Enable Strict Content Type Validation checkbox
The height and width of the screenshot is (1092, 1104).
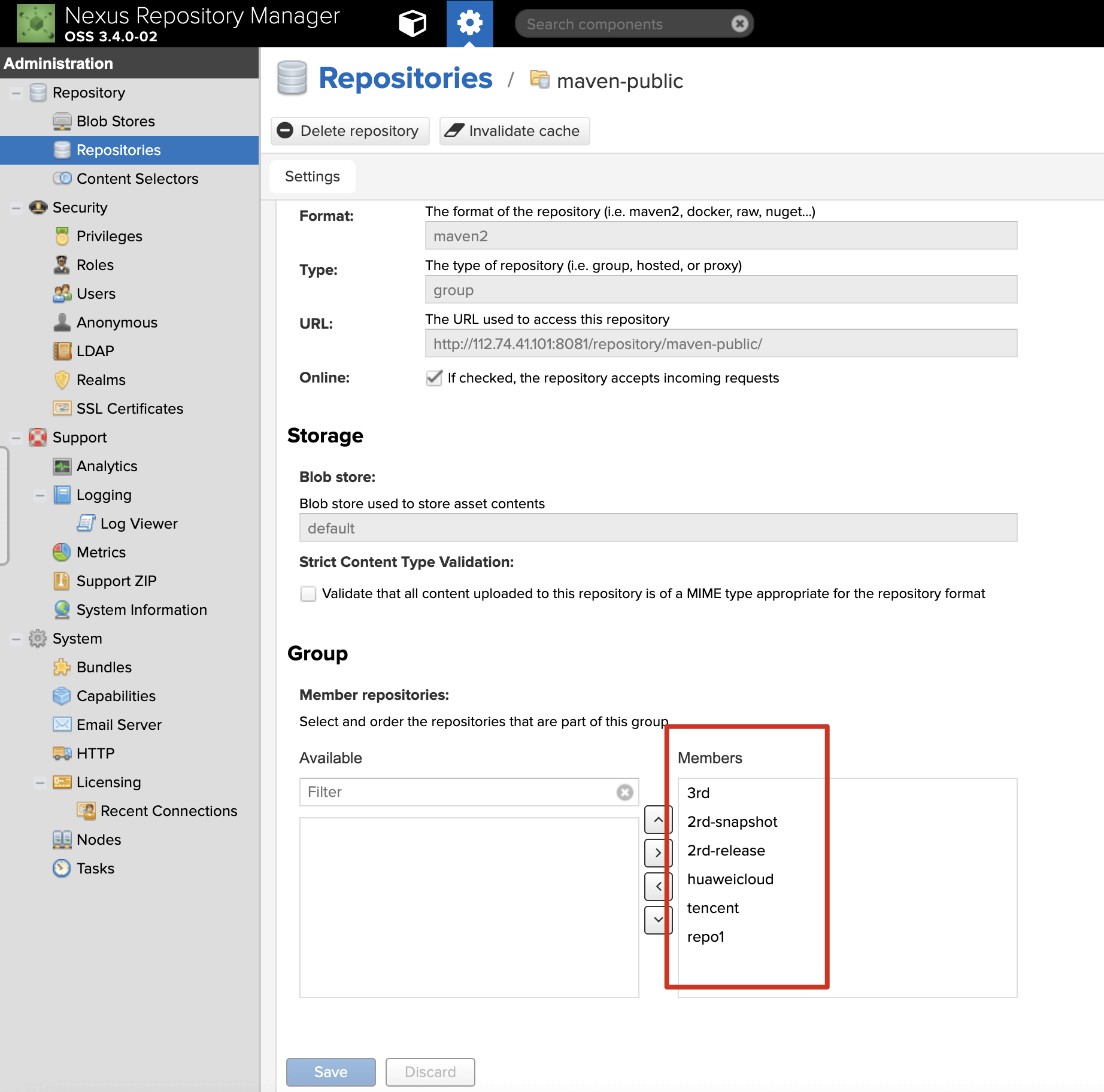[308, 593]
